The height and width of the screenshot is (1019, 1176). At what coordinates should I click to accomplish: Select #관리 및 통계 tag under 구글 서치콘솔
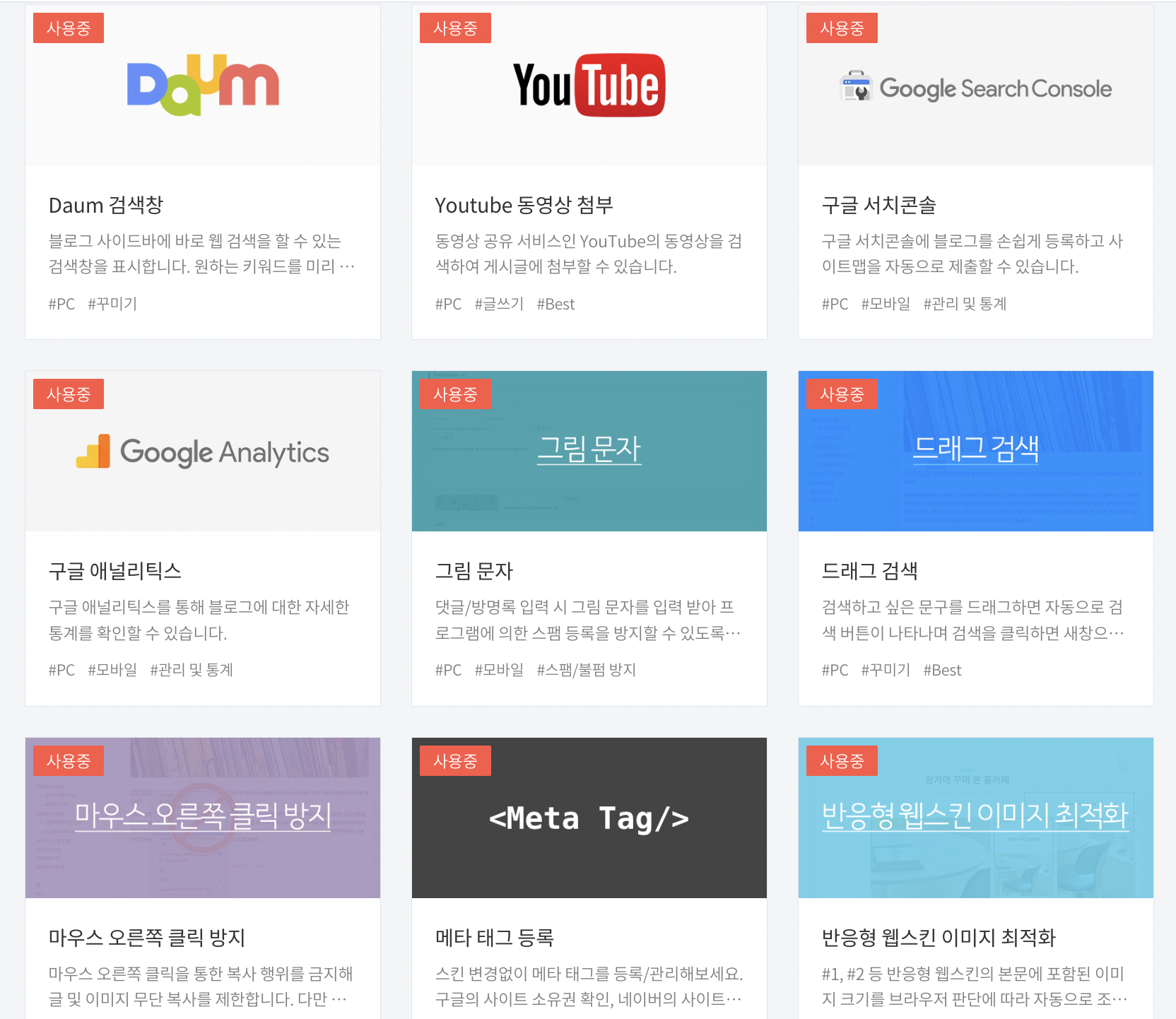(x=965, y=304)
